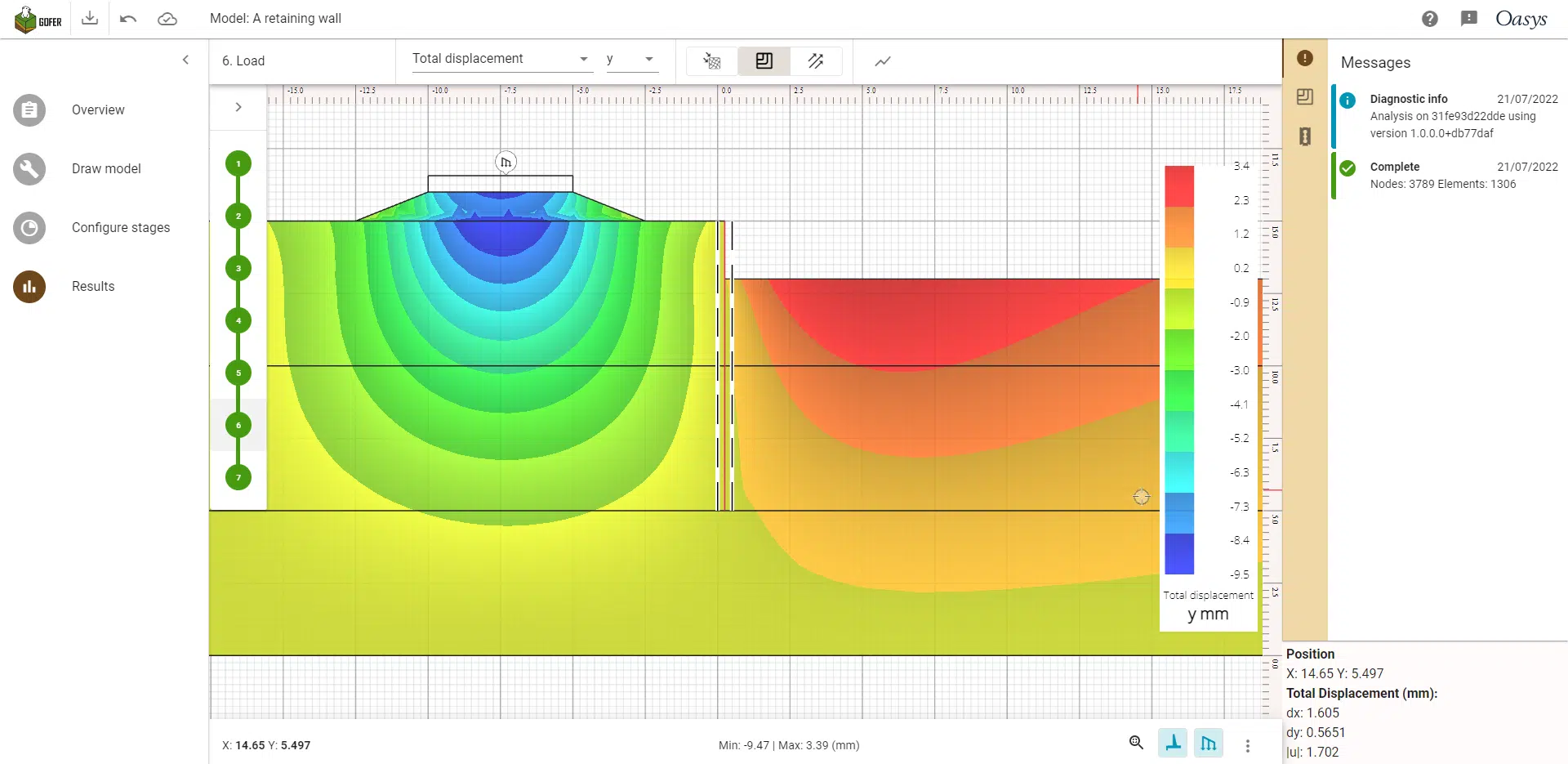Open the line graph chart view

point(883,61)
